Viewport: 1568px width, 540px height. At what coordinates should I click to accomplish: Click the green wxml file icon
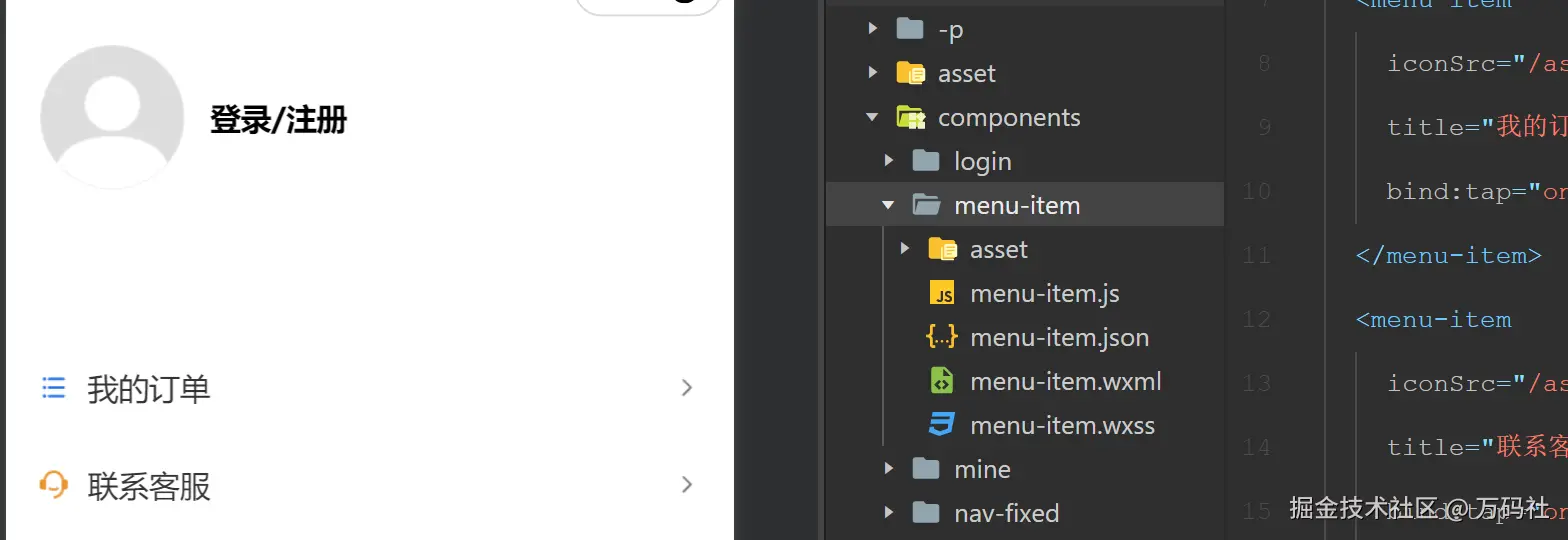point(942,381)
